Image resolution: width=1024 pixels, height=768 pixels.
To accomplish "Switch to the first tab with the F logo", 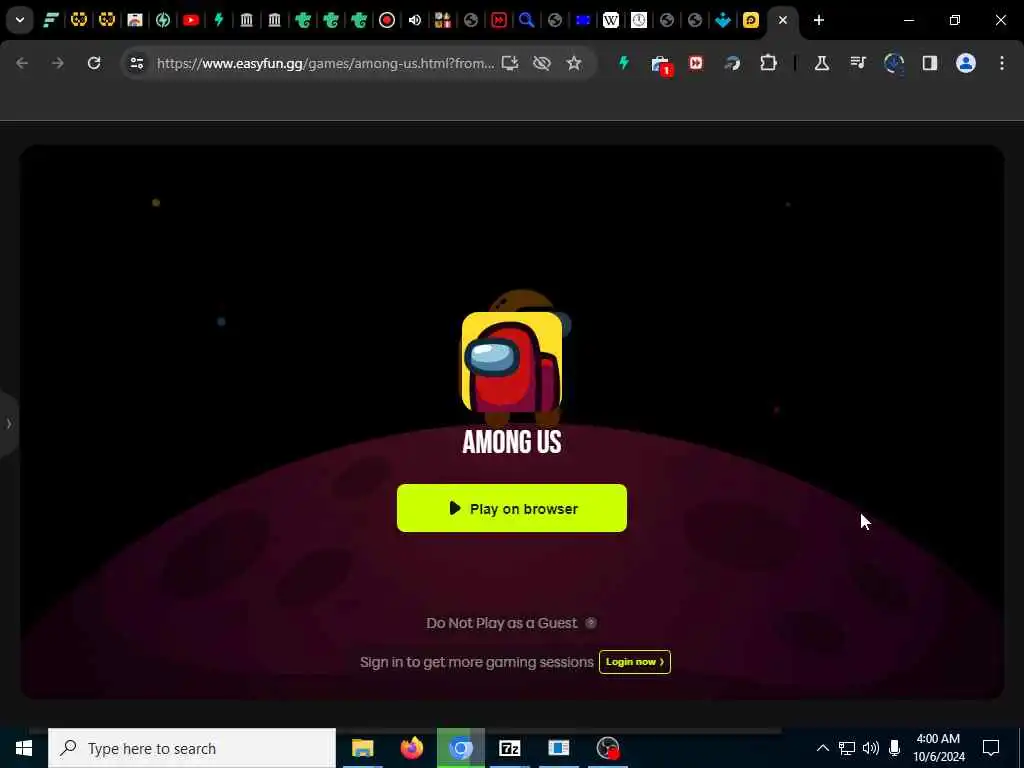I will [x=50, y=20].
